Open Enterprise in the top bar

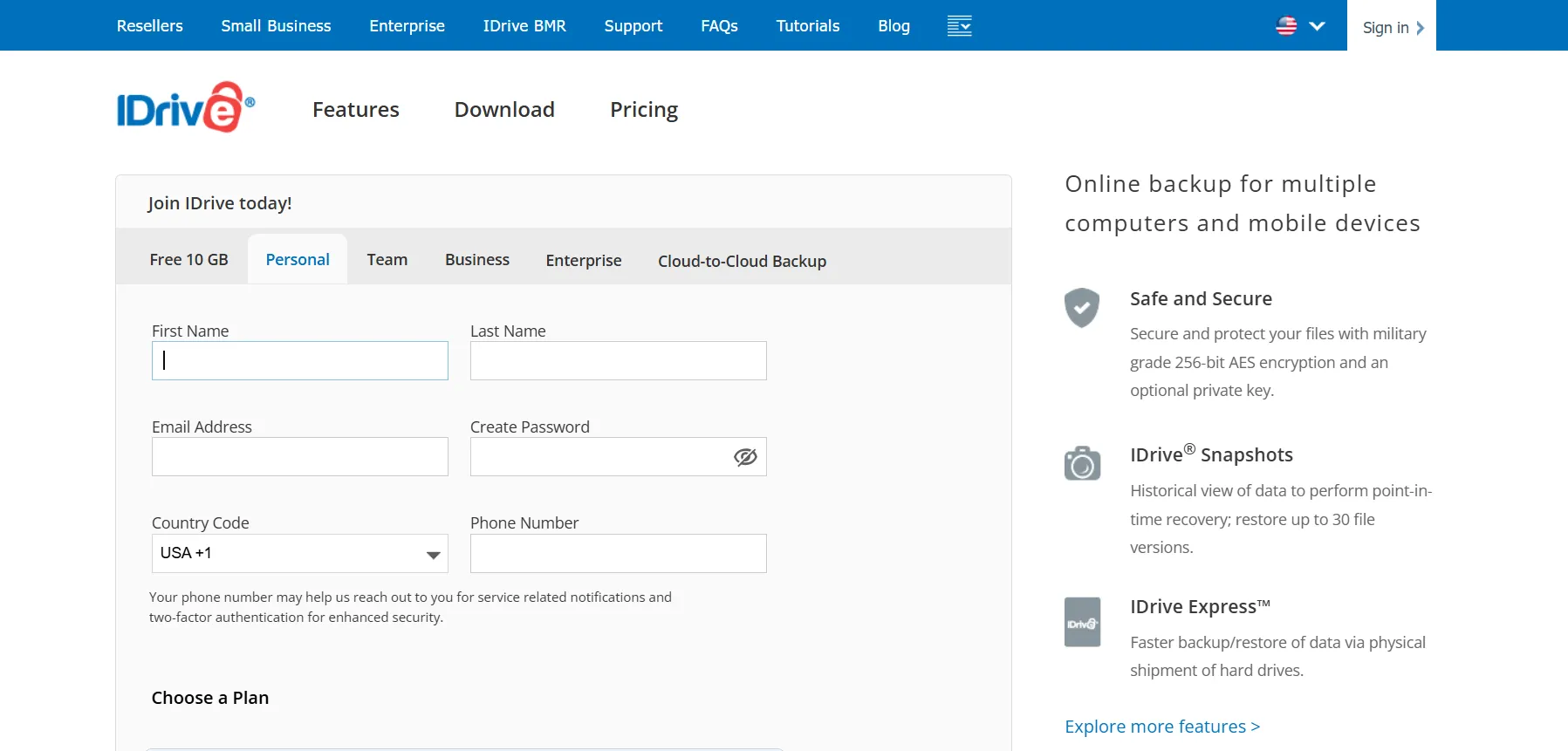point(407,26)
